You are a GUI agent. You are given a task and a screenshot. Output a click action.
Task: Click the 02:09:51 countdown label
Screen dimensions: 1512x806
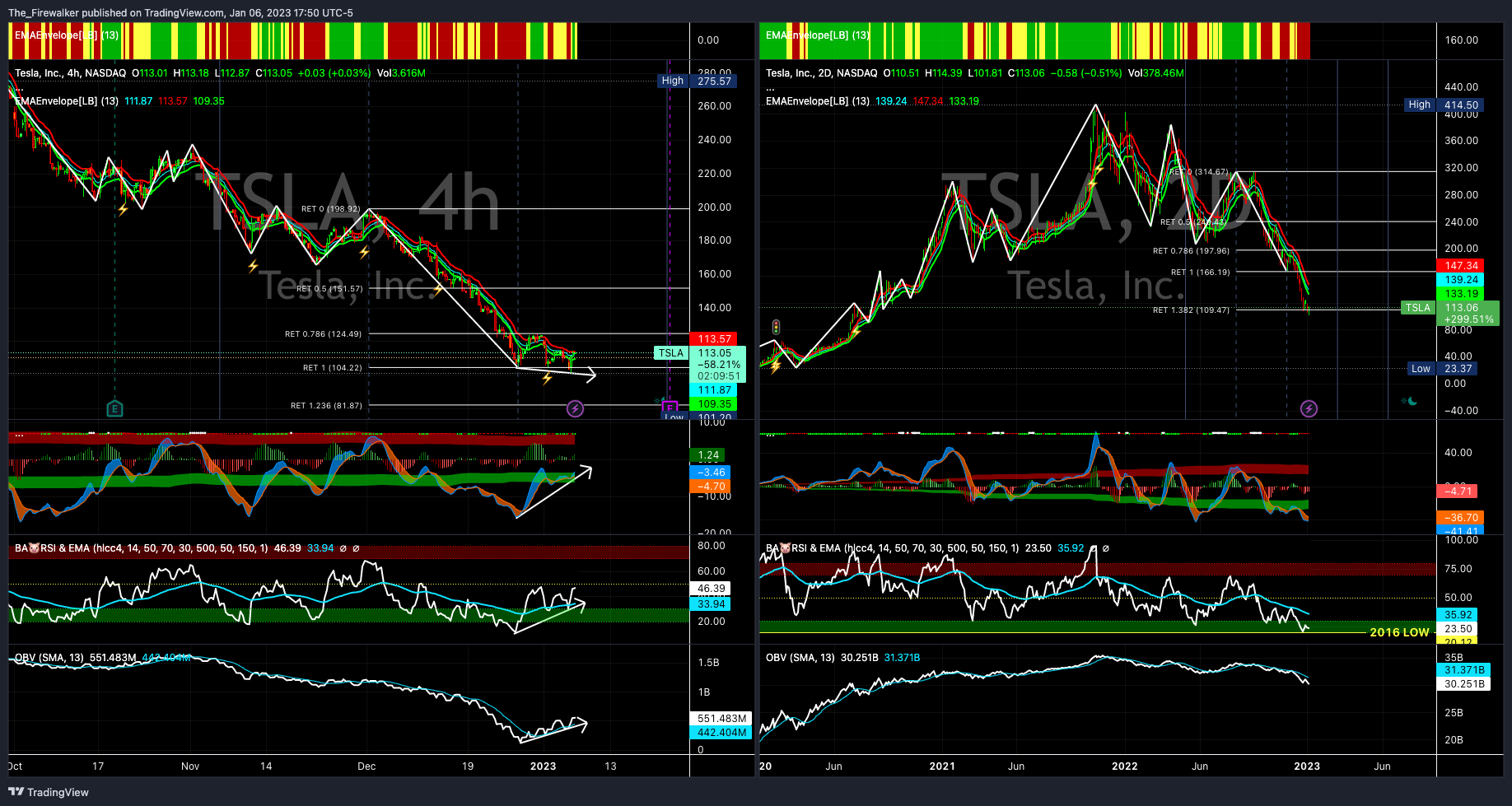click(x=719, y=376)
